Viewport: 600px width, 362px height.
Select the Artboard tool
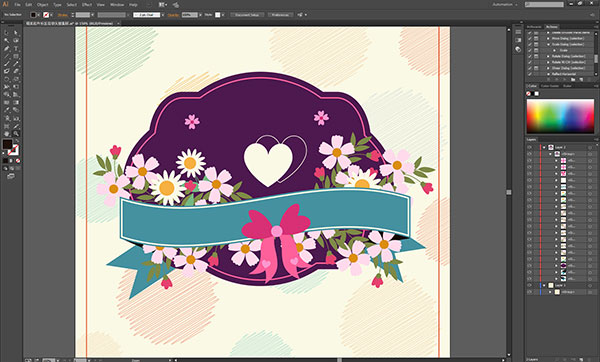tap(7, 126)
